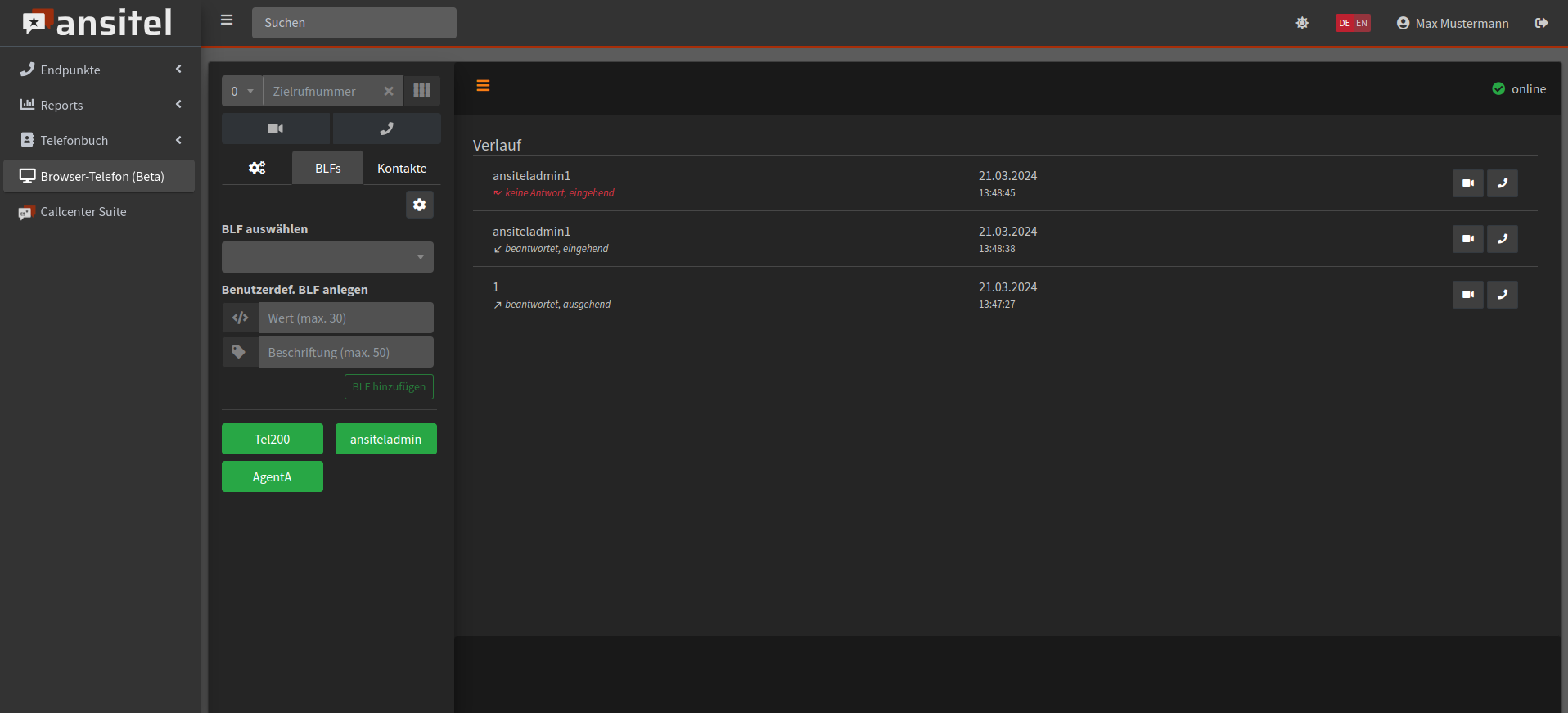Open the BLF settings gear
Screen dimensions: 1568x713
coord(419,205)
